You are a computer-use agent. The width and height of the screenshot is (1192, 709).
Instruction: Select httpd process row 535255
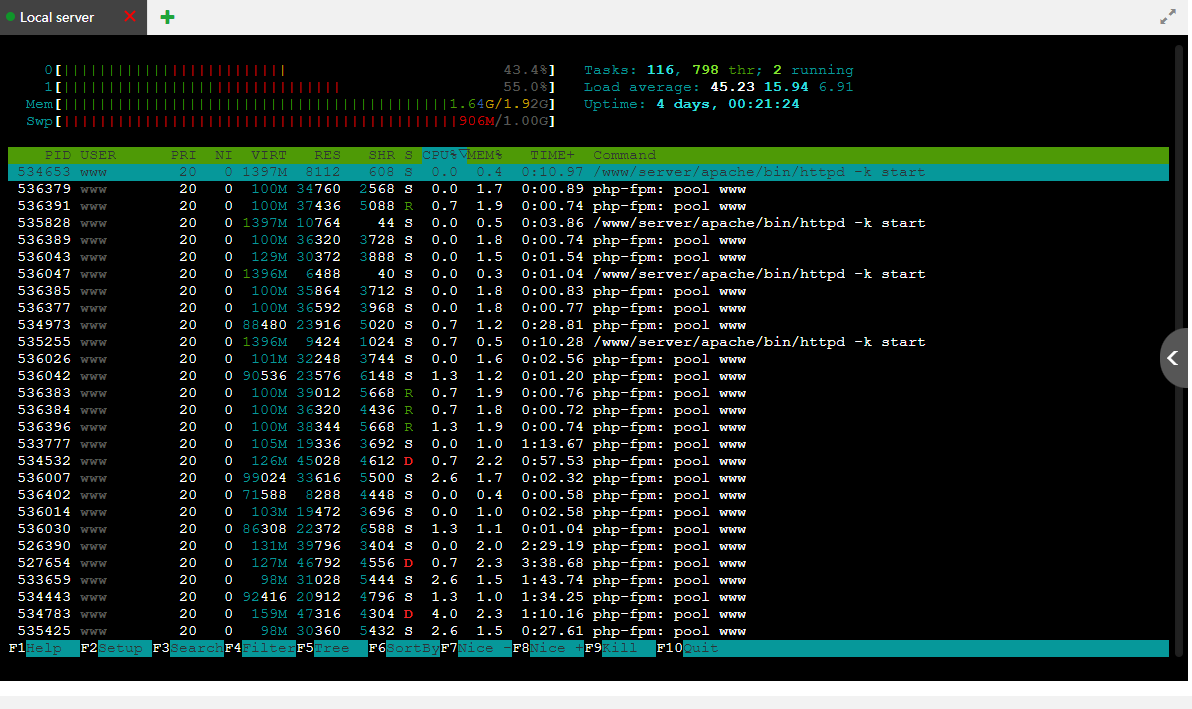pyautogui.click(x=588, y=342)
